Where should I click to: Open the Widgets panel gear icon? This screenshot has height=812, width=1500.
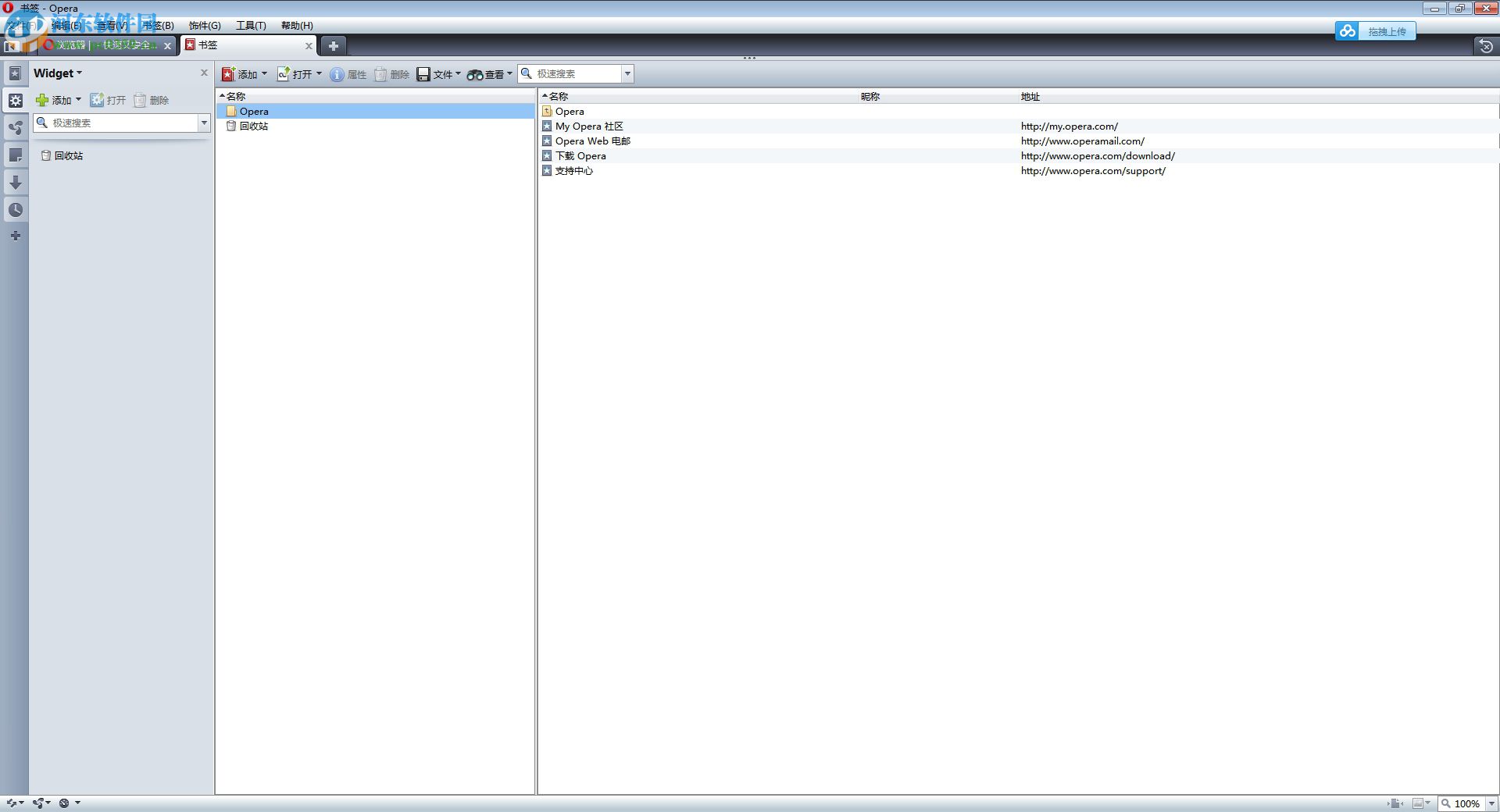[x=15, y=100]
